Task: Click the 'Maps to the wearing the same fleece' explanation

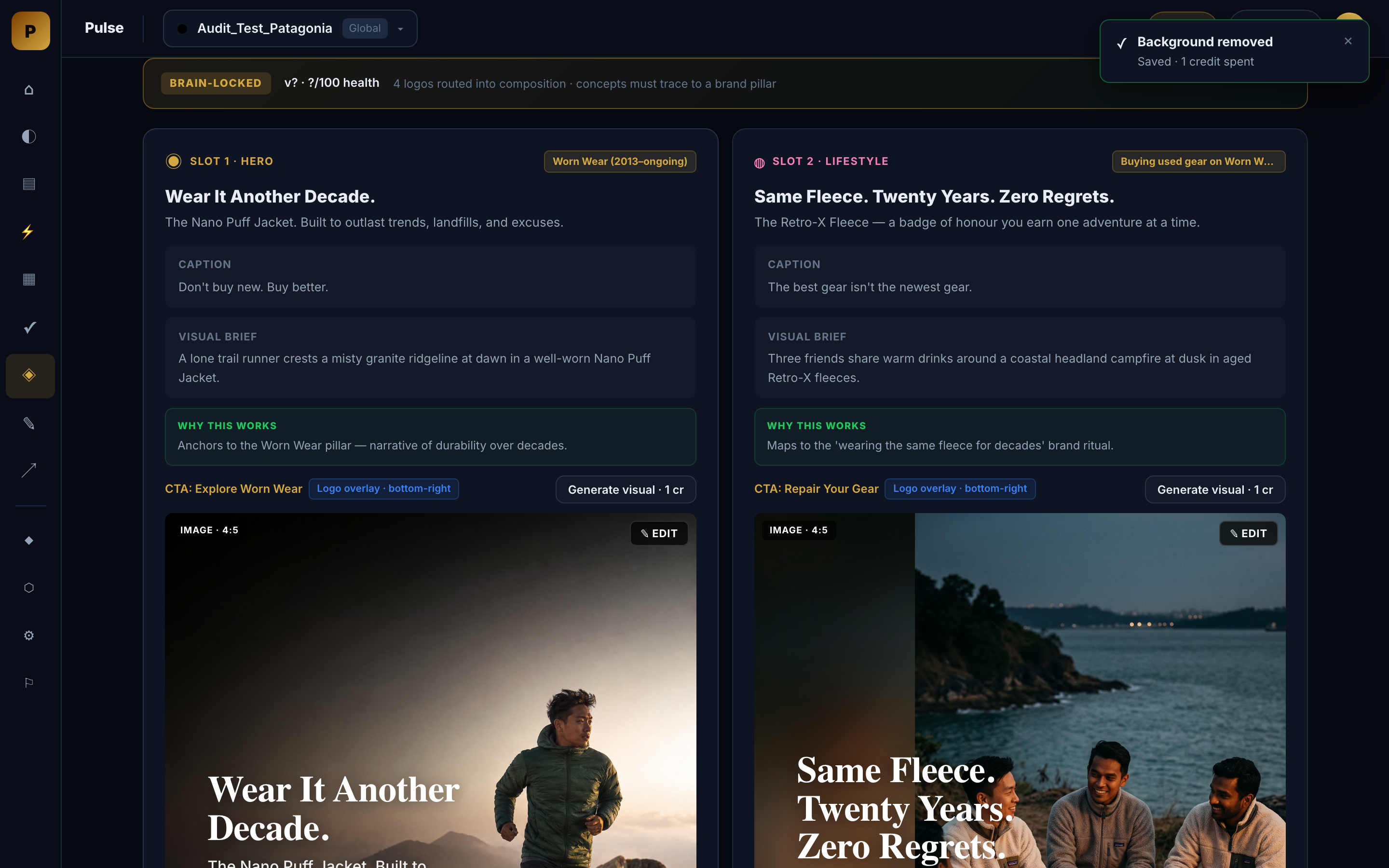Action: (x=940, y=446)
